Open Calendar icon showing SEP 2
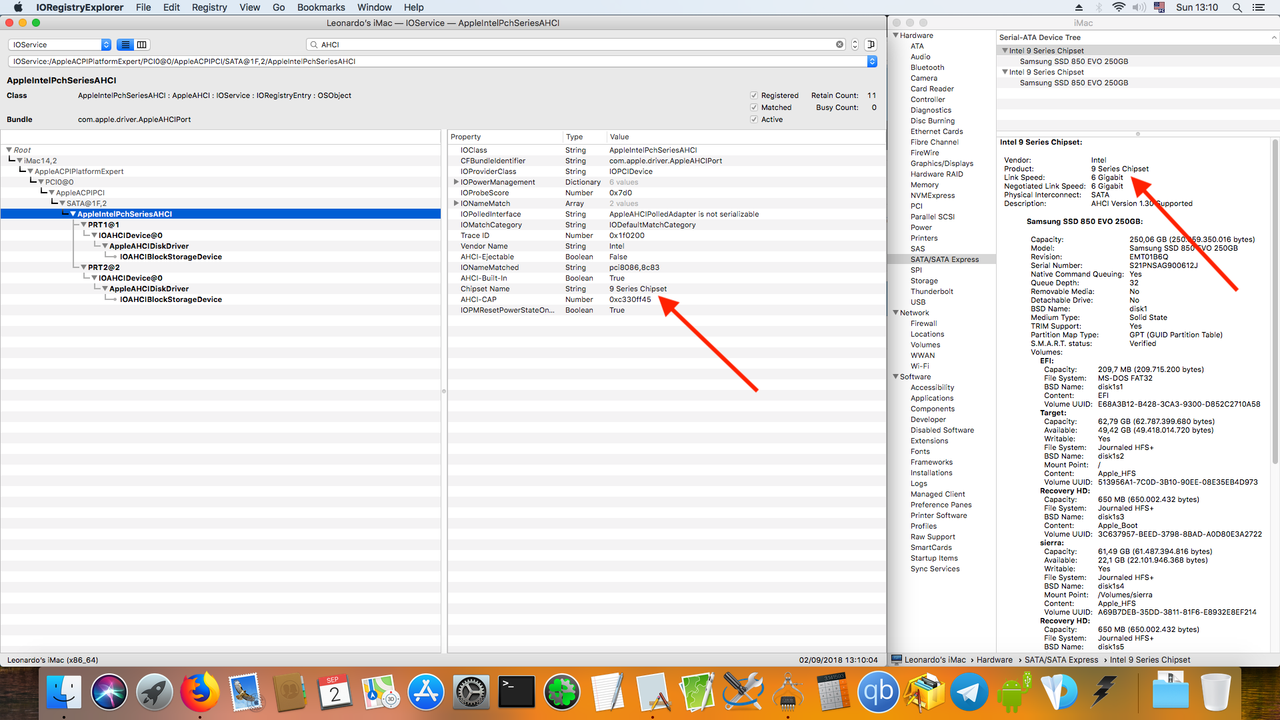Image resolution: width=1280 pixels, height=720 pixels. (x=335, y=692)
